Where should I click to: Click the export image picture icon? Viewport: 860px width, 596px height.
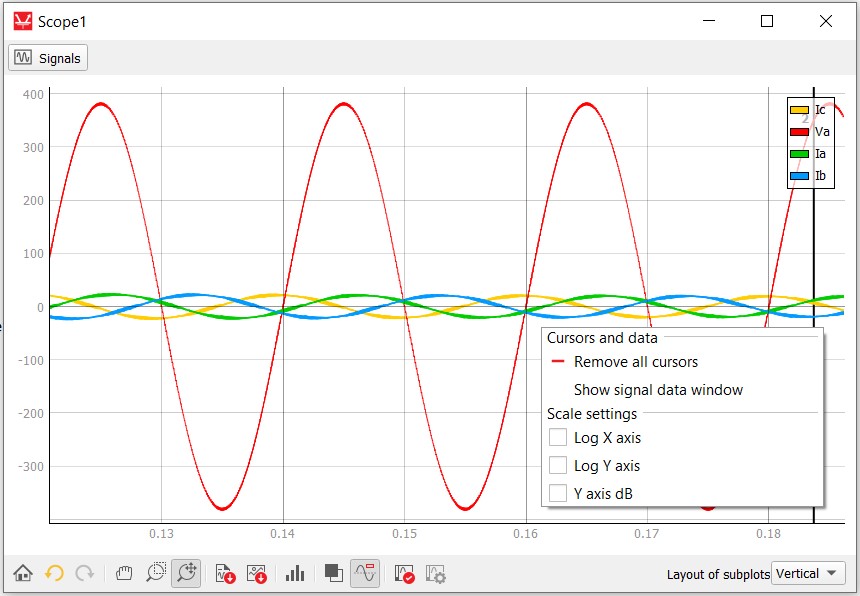(x=257, y=574)
